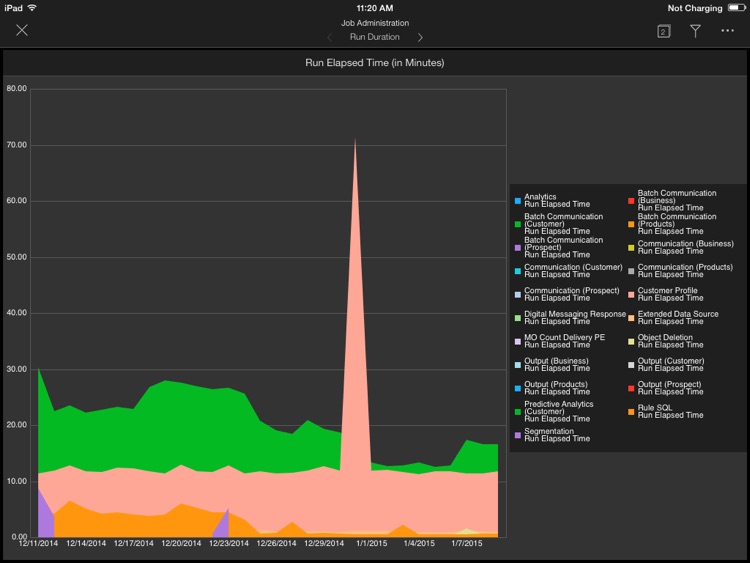750x563 pixels.
Task: Tap the MO Count Delivery PE label
Action: click(x=564, y=341)
